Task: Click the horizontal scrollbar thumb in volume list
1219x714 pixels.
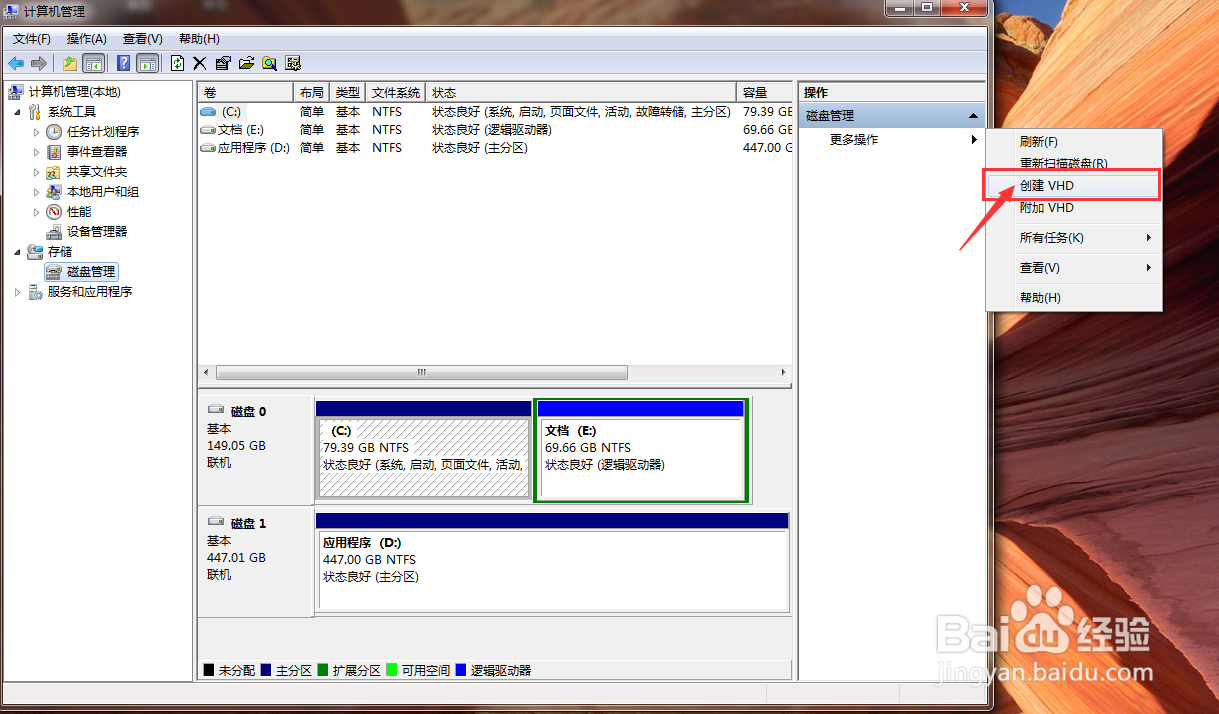Action: point(421,372)
